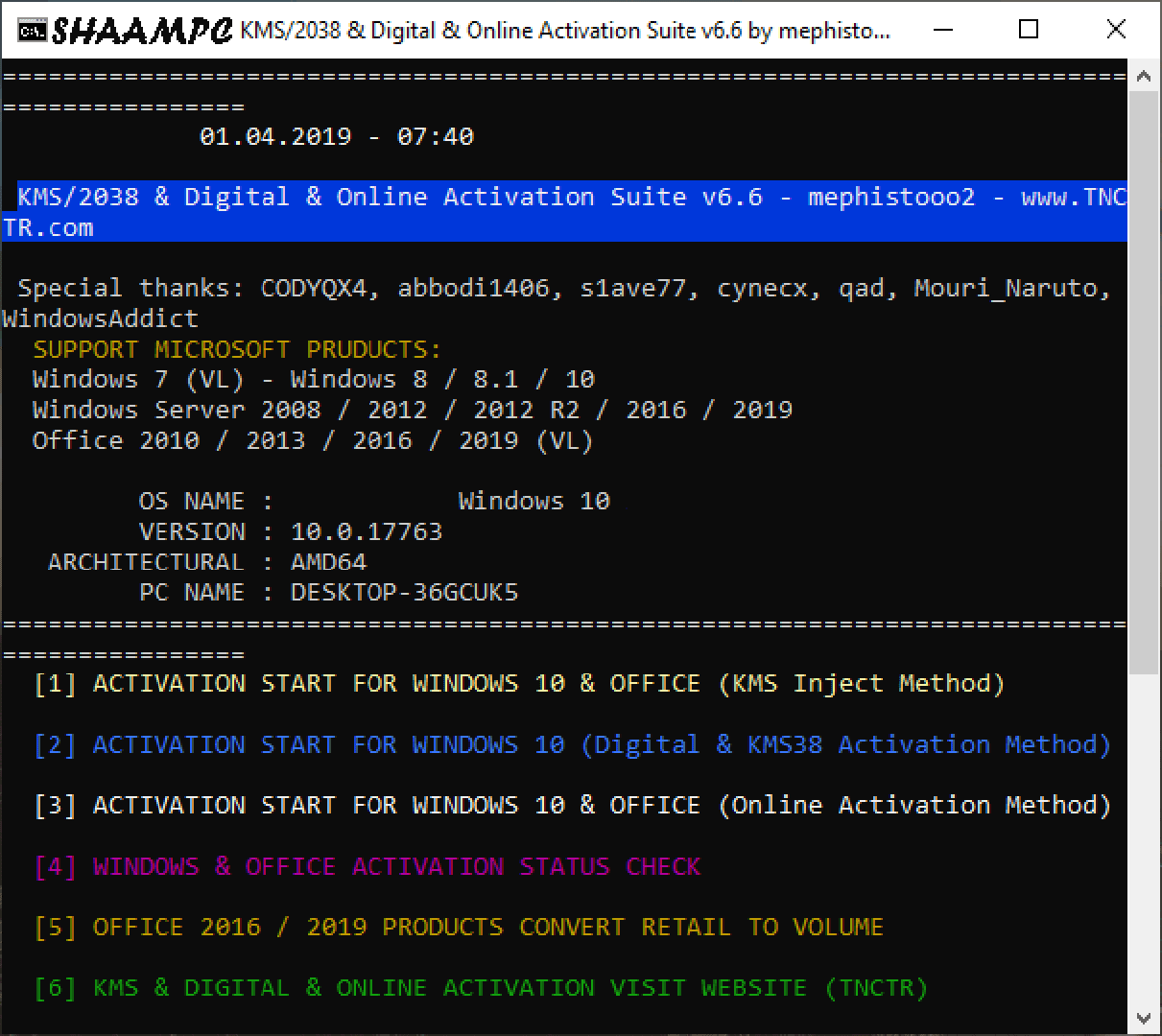Select option [4] Activation Status Check line
This screenshot has height=1036, width=1162.
click(x=368, y=867)
